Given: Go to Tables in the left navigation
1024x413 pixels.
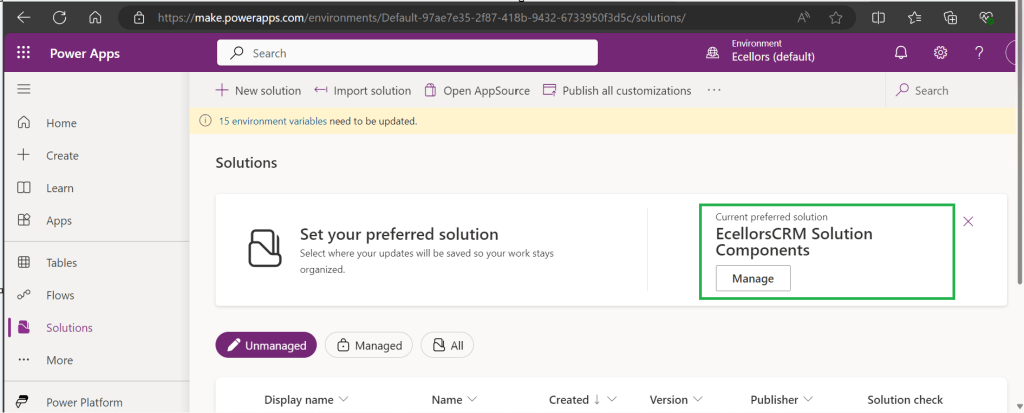Looking at the screenshot, I should (61, 263).
